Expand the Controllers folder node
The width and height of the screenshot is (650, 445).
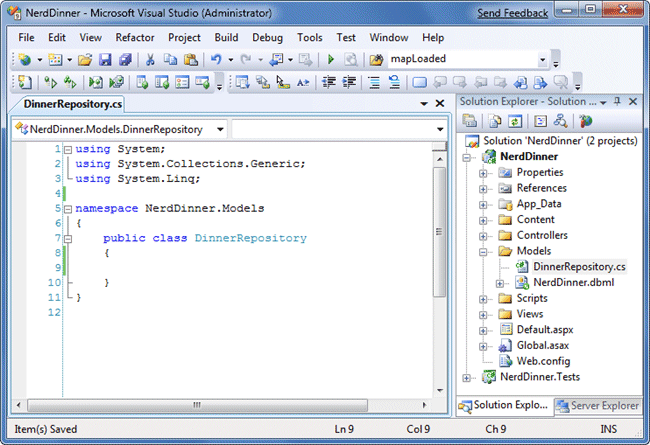tap(483, 236)
